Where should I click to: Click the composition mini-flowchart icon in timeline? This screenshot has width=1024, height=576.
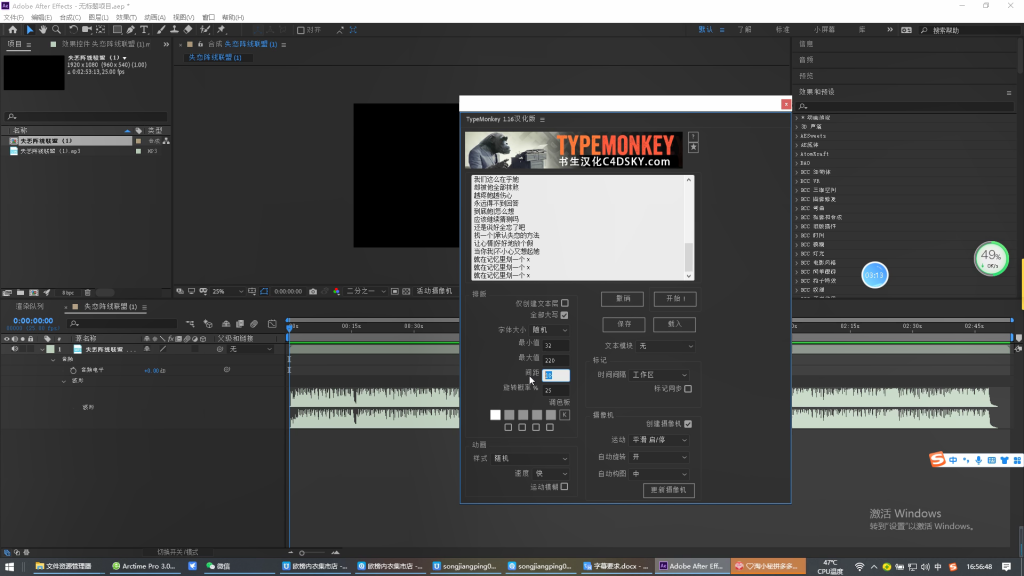pos(190,324)
